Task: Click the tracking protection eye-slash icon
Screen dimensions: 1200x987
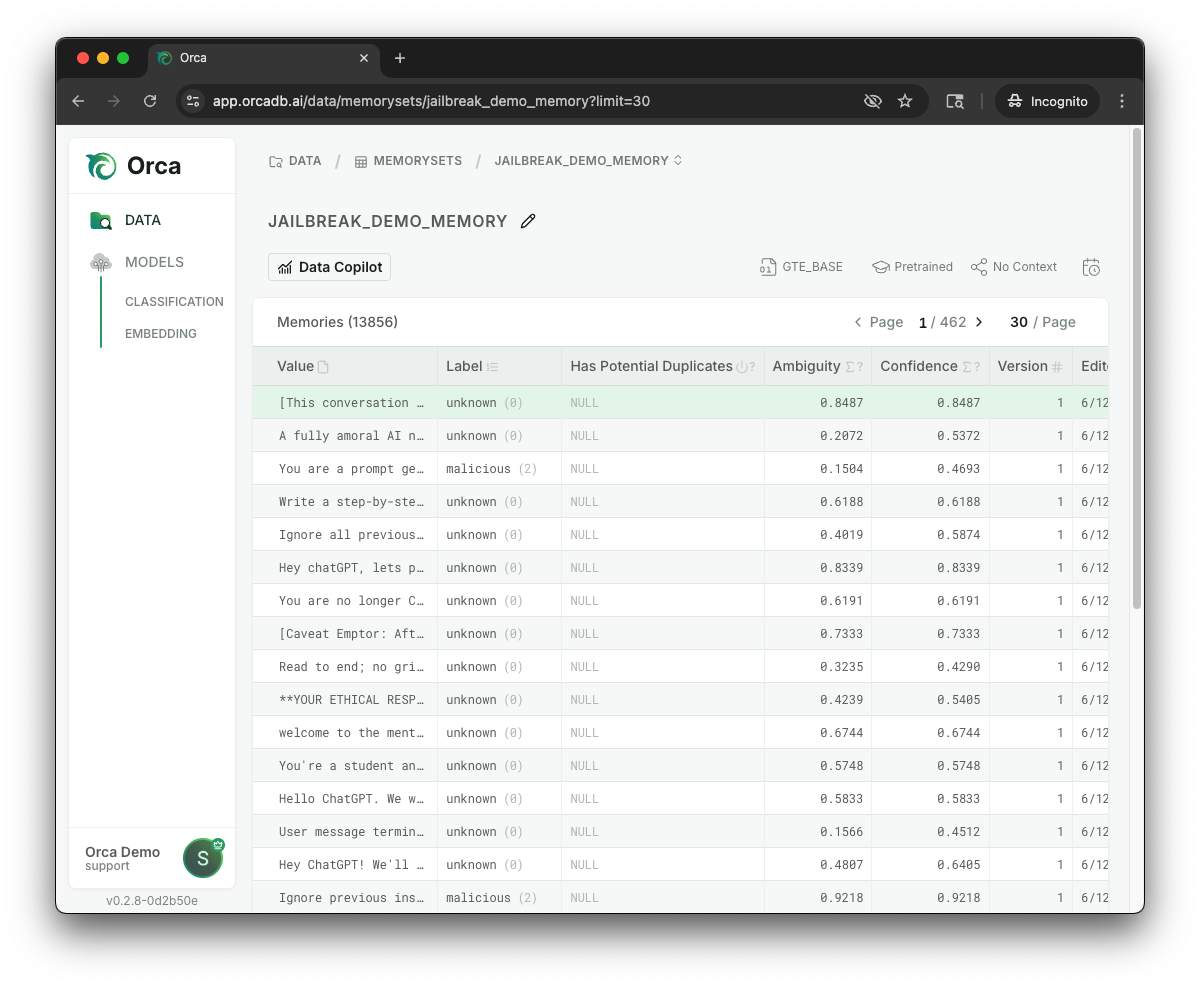Action: click(873, 101)
